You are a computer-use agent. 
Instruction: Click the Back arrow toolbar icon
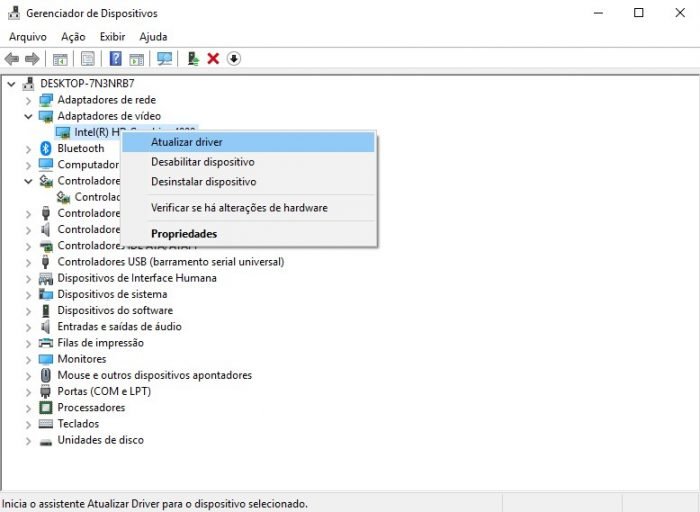coord(12,58)
